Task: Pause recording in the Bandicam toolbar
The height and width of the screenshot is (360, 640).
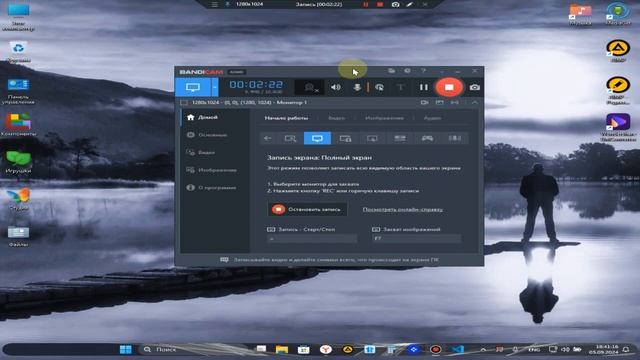Action: 424,87
